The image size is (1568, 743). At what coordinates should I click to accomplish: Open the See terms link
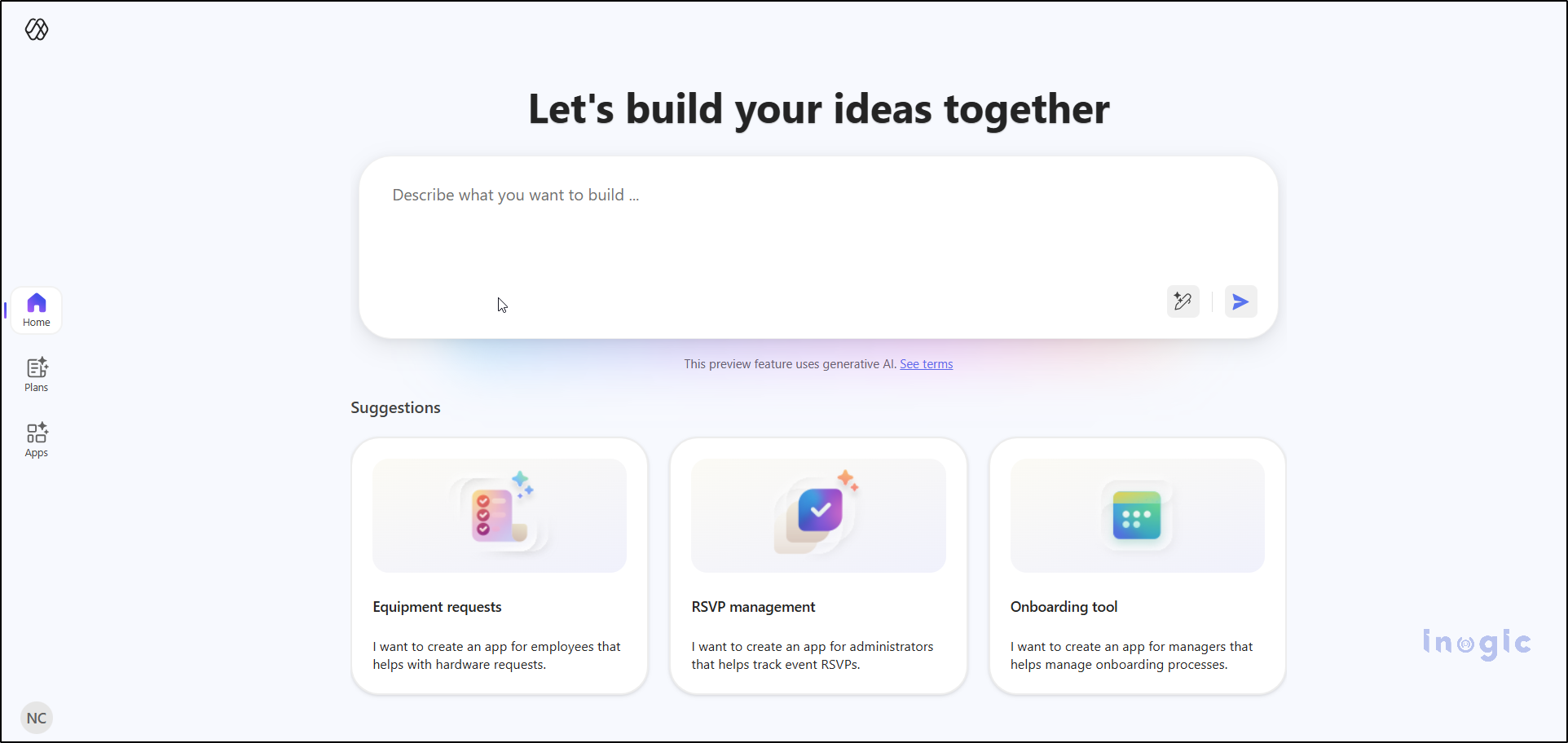click(x=926, y=363)
